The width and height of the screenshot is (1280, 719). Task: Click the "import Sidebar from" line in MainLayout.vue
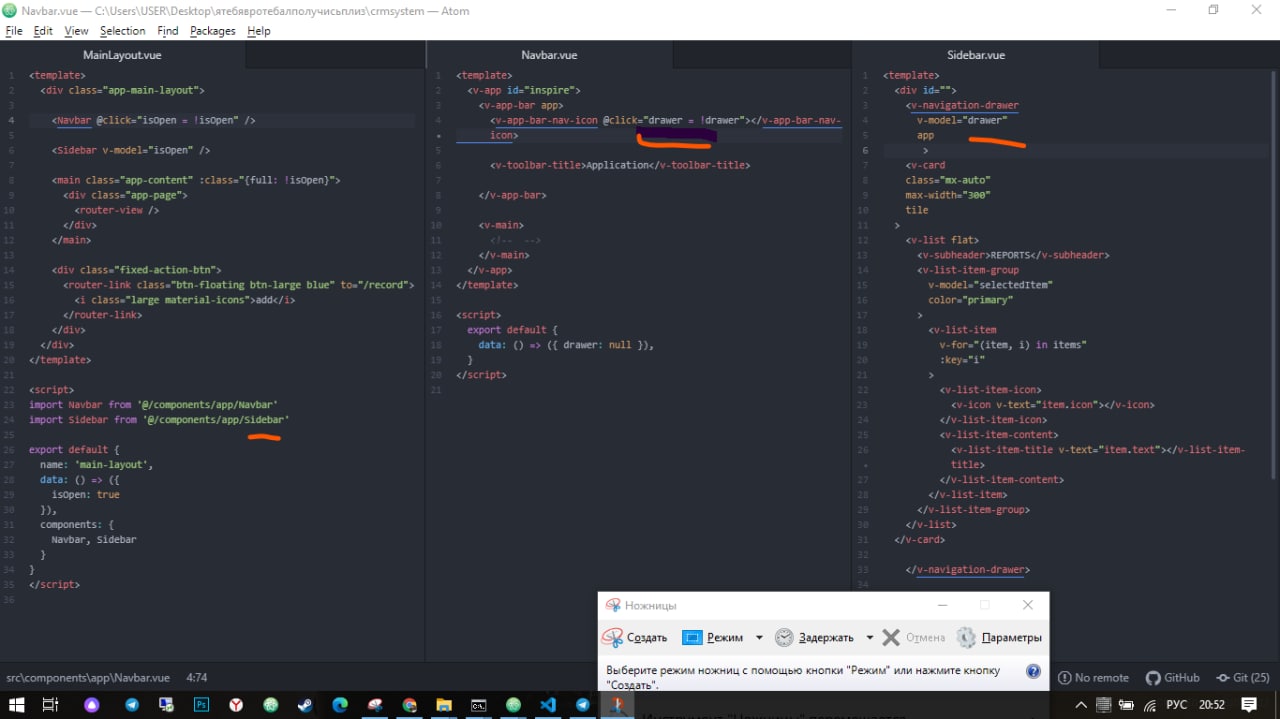159,420
